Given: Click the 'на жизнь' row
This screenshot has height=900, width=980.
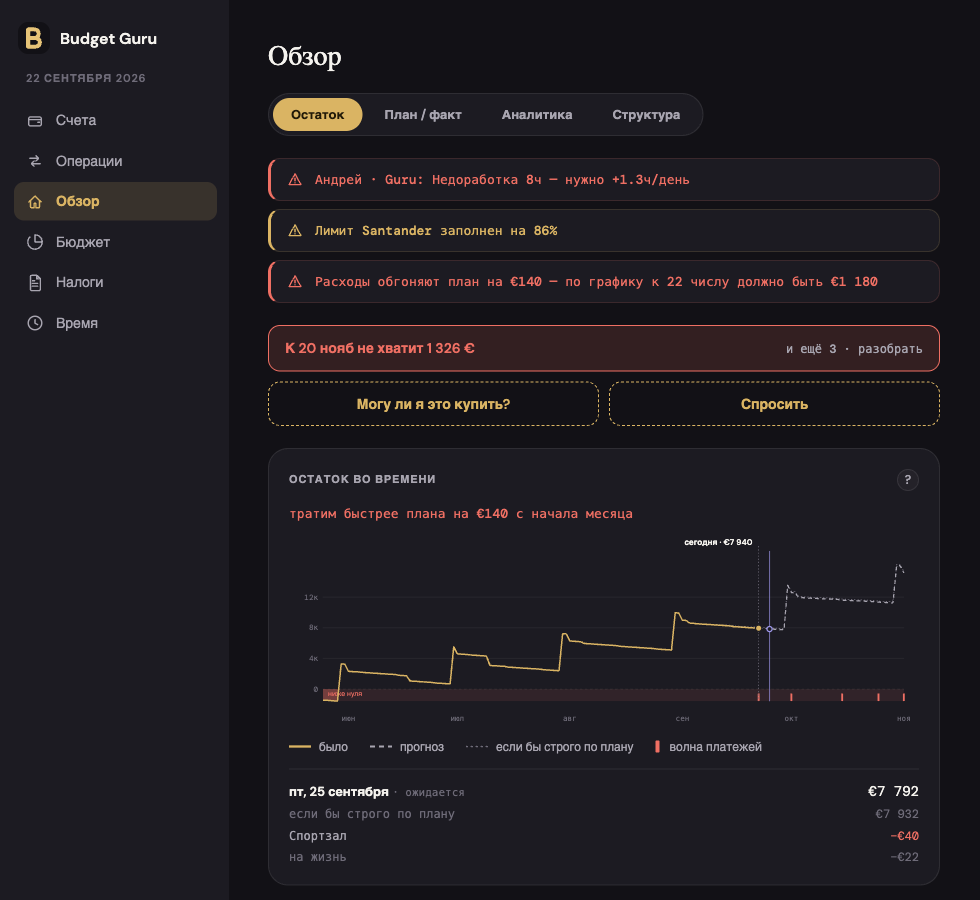Looking at the screenshot, I should (604, 857).
